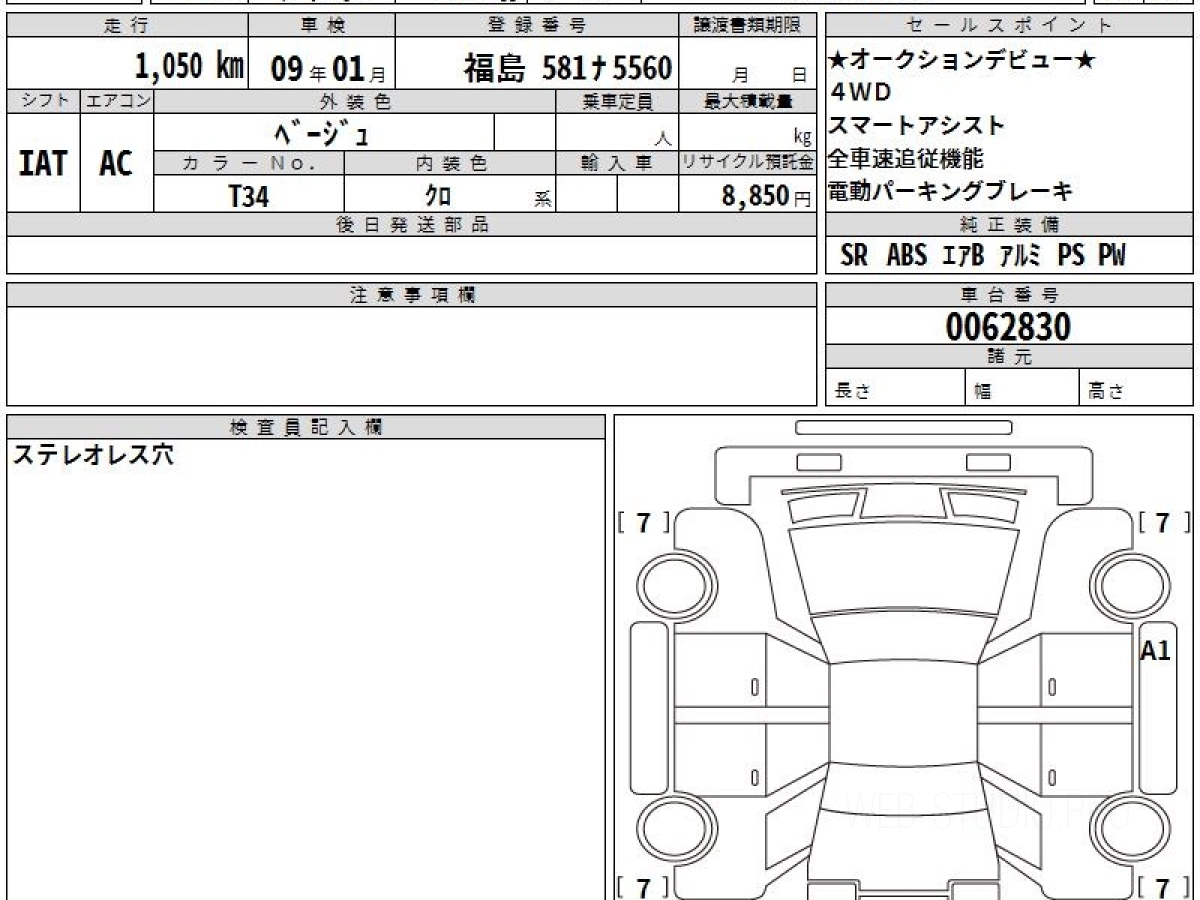
Task: Click the [7] rating at diagram's upper left
Action: [x=644, y=522]
